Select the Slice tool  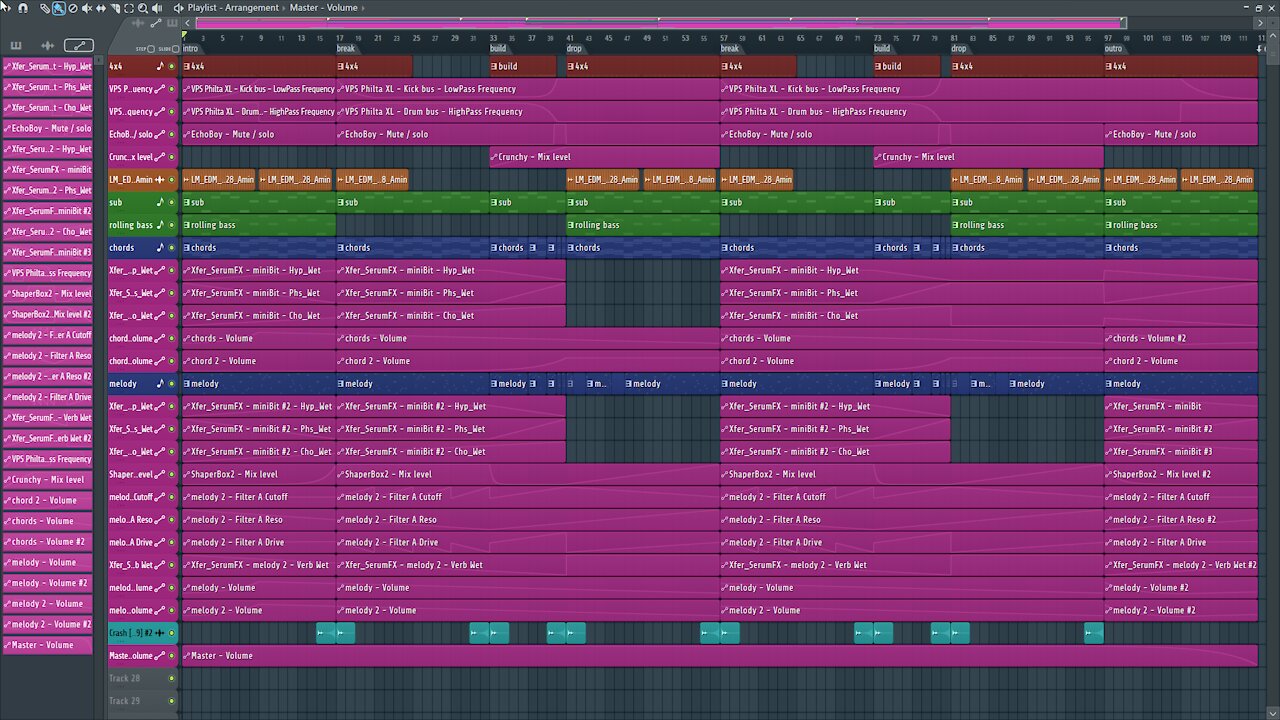(115, 8)
